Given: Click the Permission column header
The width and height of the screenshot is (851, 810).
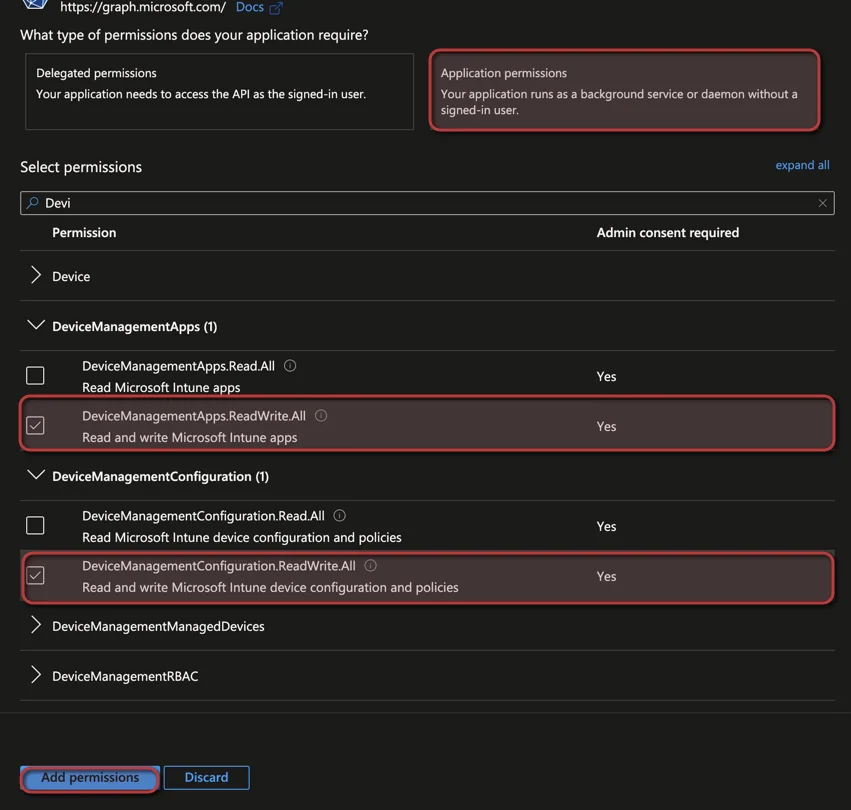Looking at the screenshot, I should [x=84, y=233].
